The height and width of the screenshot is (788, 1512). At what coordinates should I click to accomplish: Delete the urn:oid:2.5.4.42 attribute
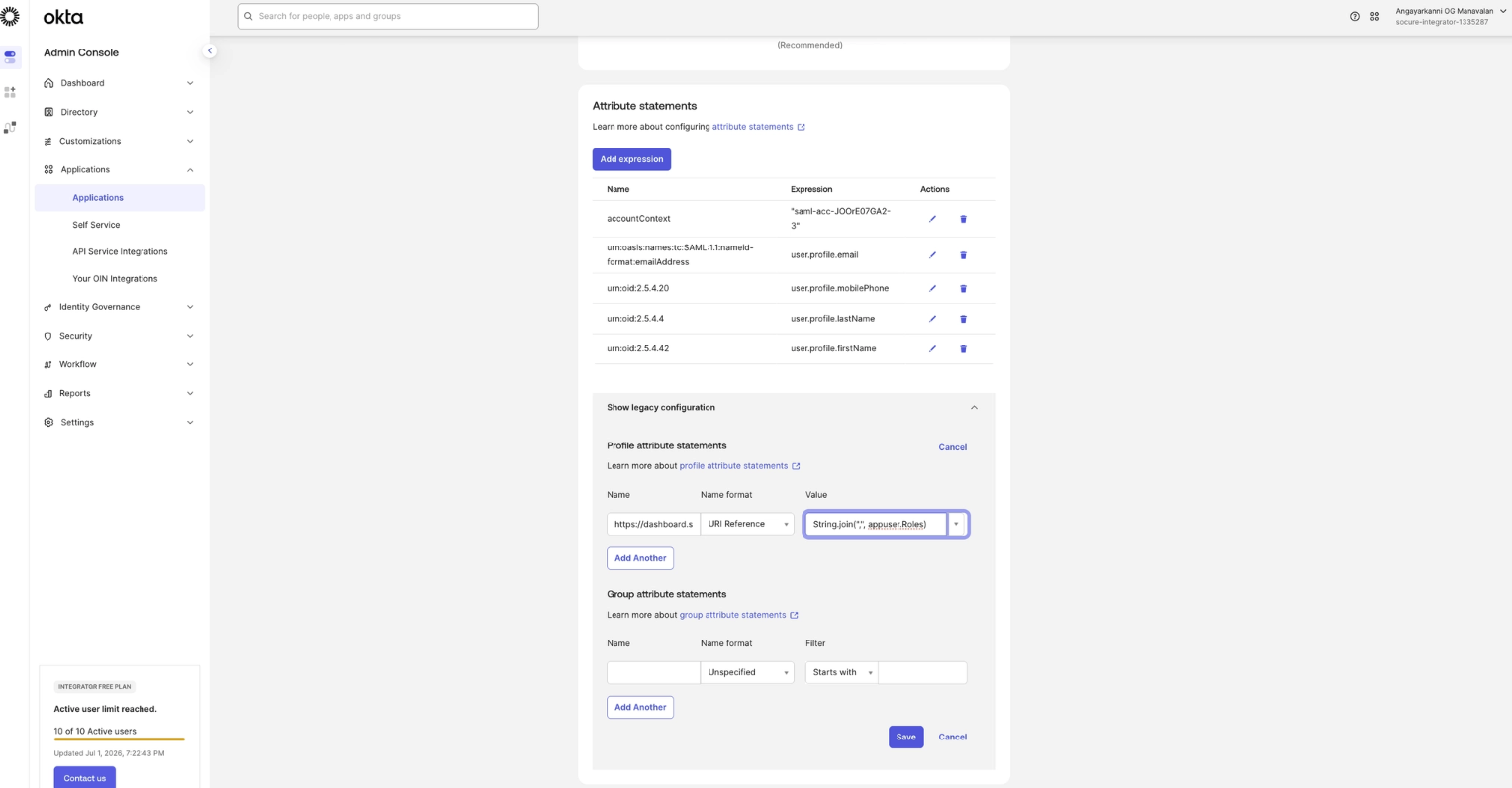[963, 349]
